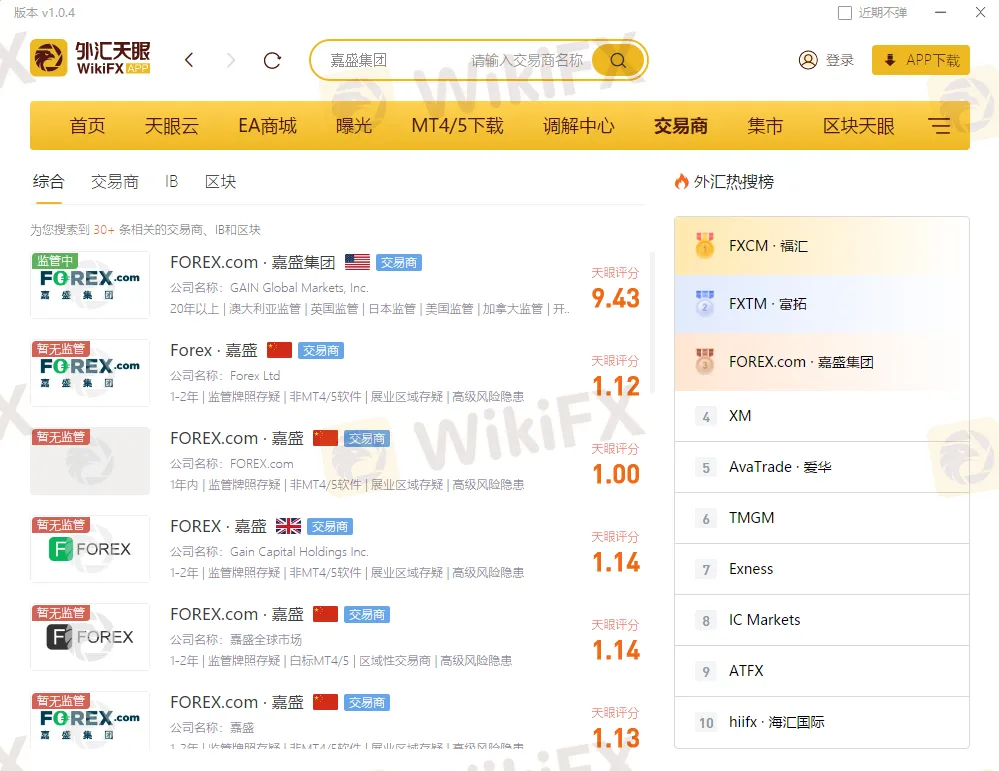999x771 pixels.
Task: Open the hamburger menu beside 区块天眼
Action: (x=940, y=125)
